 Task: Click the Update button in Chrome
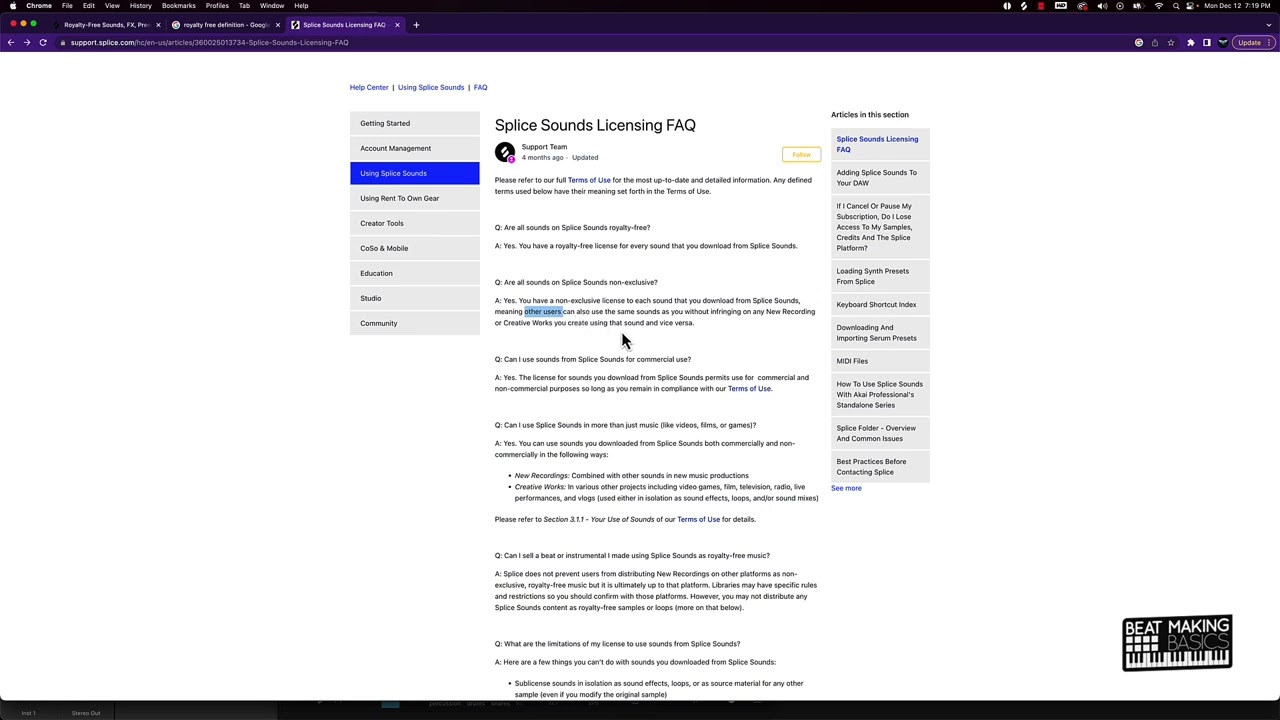point(1253,42)
